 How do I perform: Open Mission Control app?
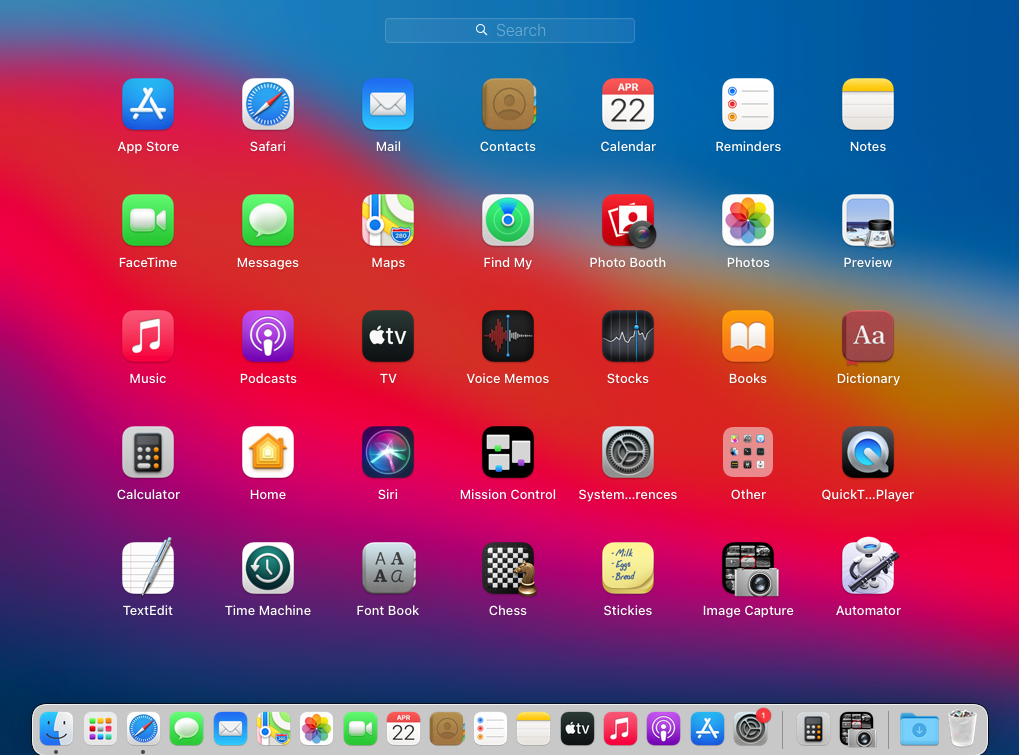point(508,452)
